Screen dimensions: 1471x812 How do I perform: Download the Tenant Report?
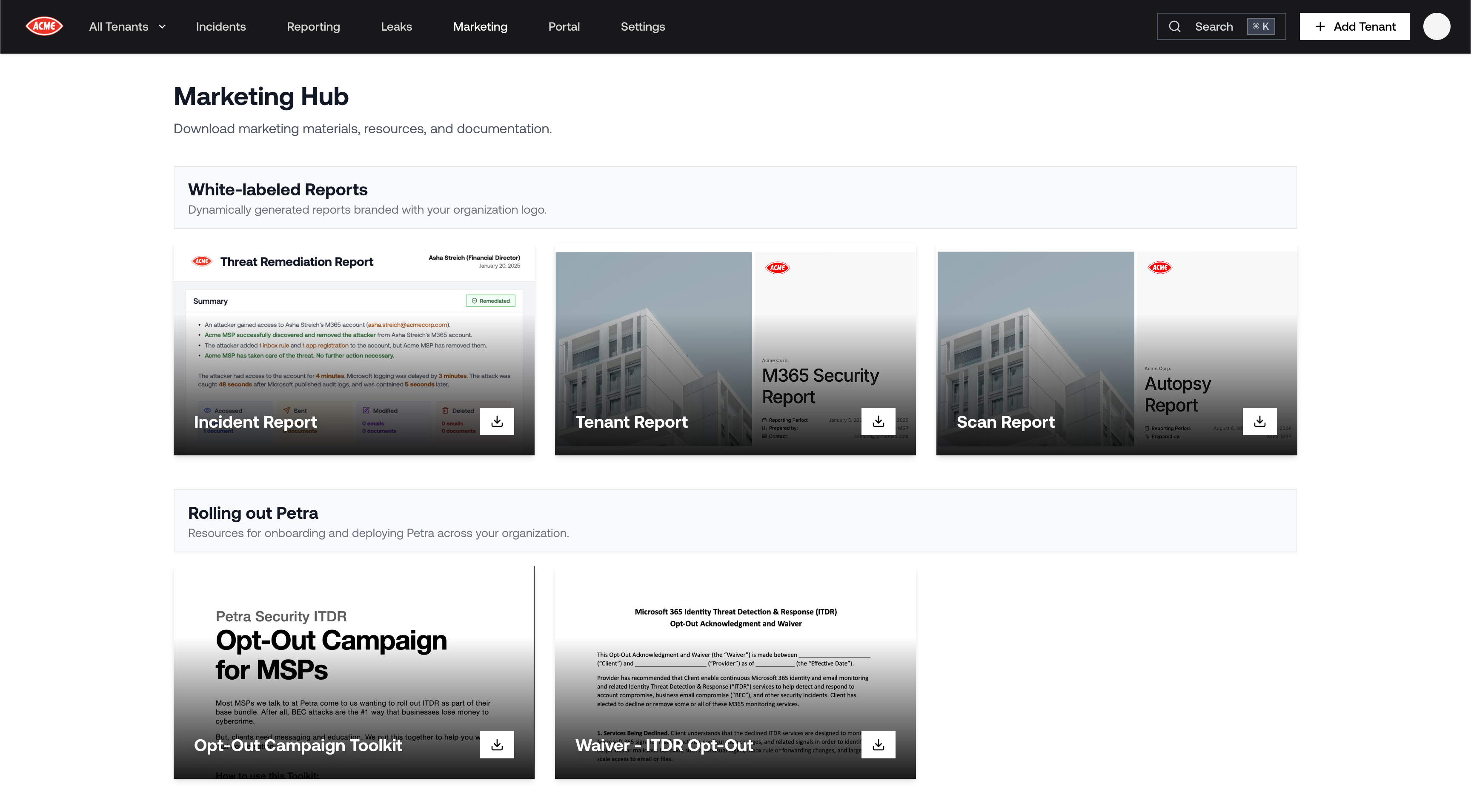(x=878, y=421)
